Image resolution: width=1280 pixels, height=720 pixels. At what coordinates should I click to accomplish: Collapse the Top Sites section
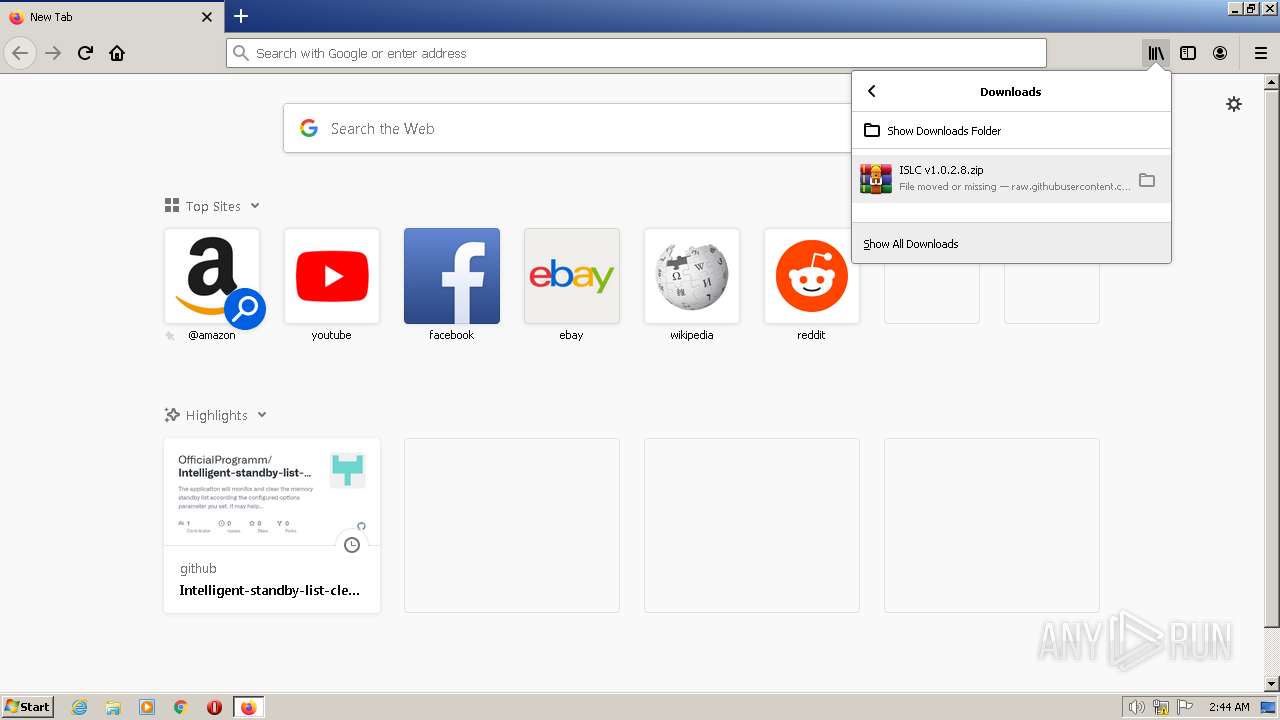255,206
